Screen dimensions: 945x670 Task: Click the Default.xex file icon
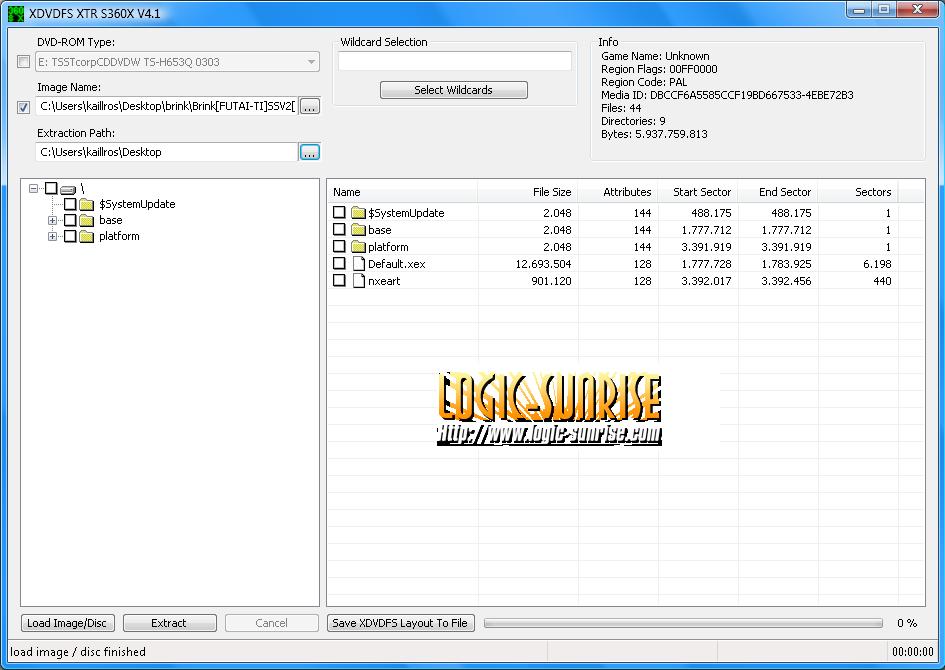pyautogui.click(x=359, y=263)
